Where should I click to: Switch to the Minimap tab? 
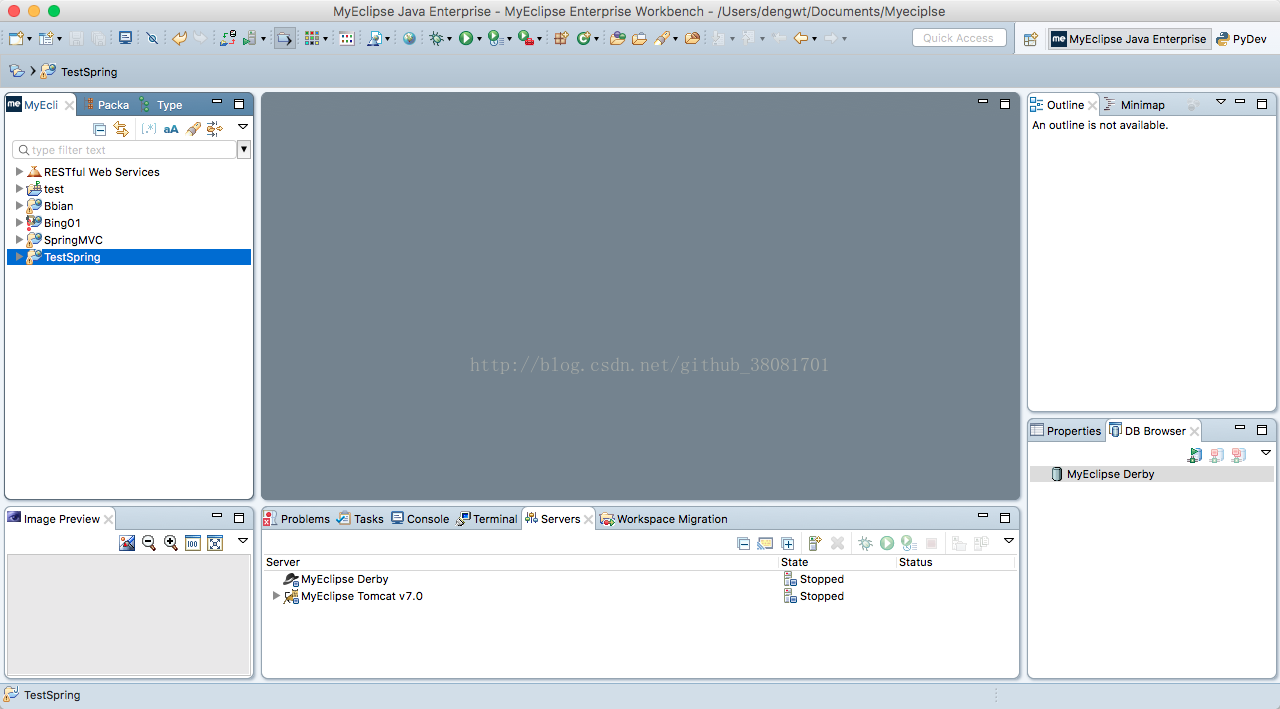(x=1134, y=105)
